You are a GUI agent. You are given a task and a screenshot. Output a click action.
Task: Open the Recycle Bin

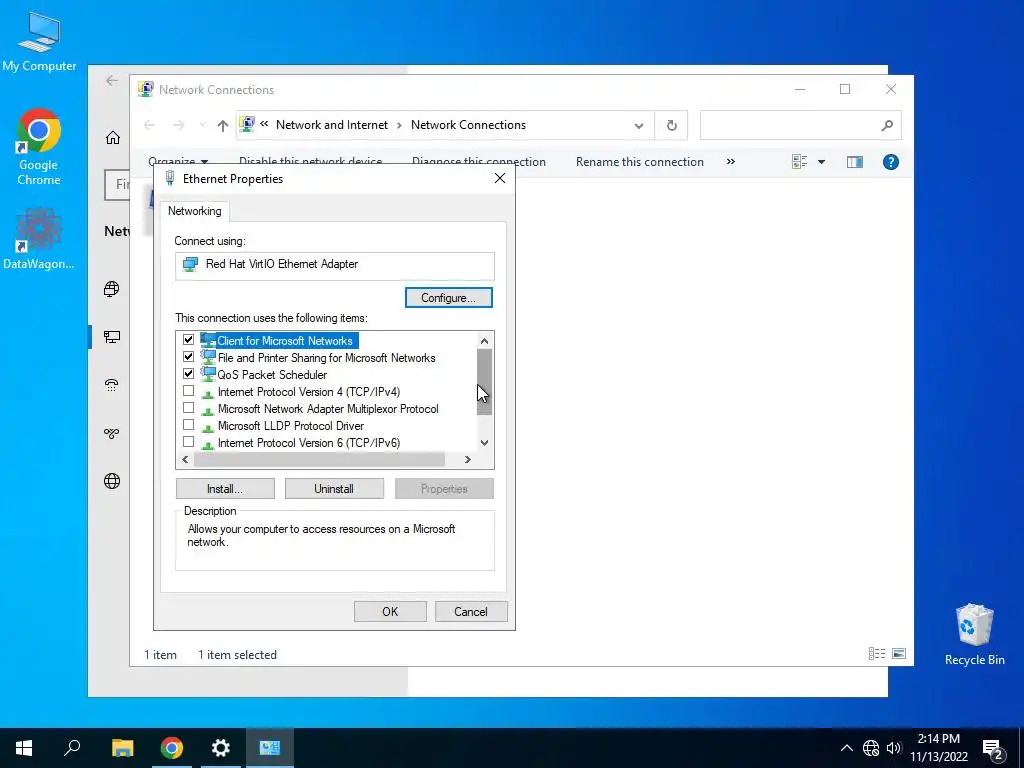tap(974, 635)
